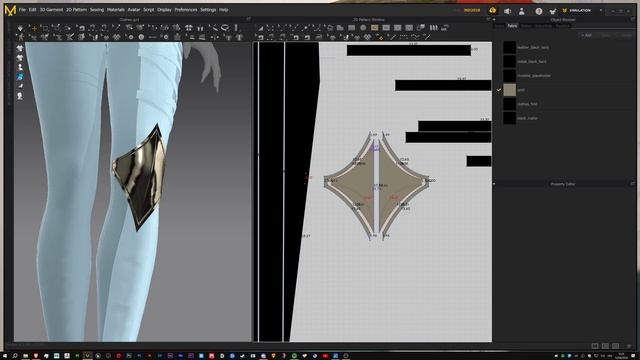Switch to the Button tab in Object Browser
The width and height of the screenshot is (640, 360).
click(526, 26)
